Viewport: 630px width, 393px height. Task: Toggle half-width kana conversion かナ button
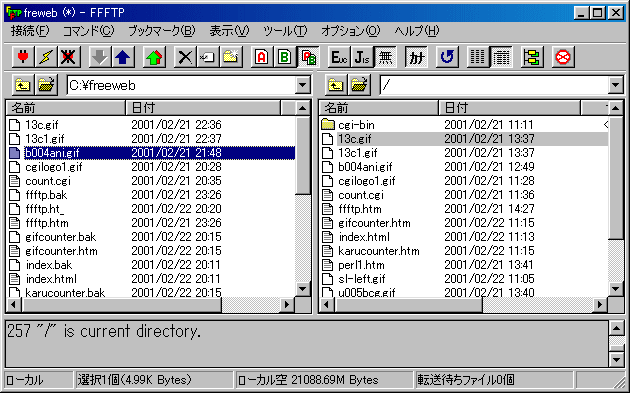click(x=416, y=57)
